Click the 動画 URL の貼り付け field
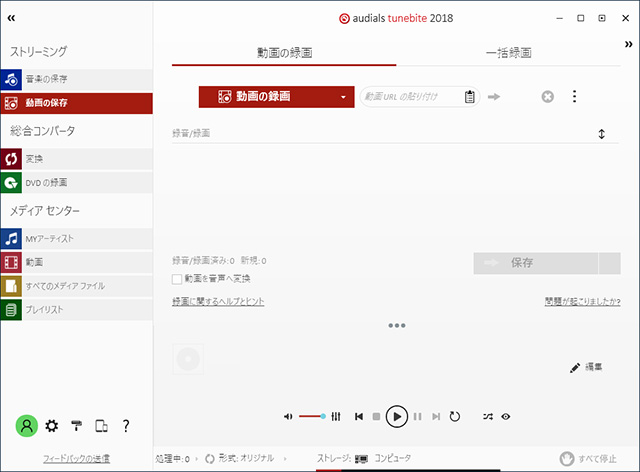This screenshot has height=472, width=640. [x=412, y=97]
